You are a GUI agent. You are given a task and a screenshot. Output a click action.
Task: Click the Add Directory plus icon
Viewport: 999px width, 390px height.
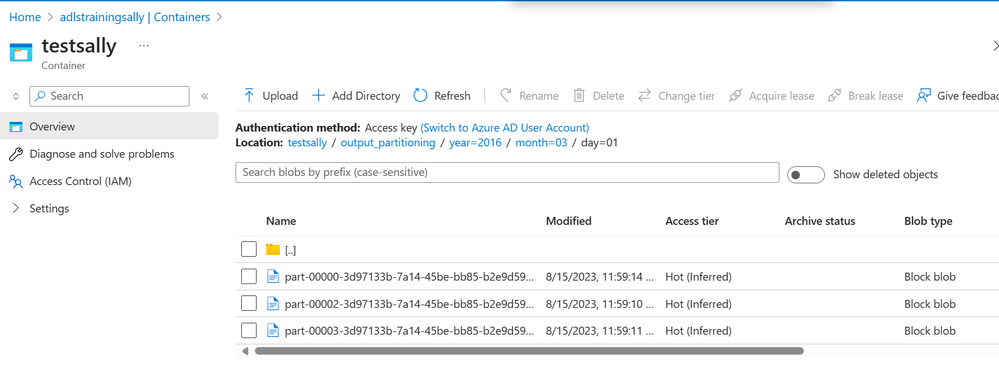click(x=318, y=96)
